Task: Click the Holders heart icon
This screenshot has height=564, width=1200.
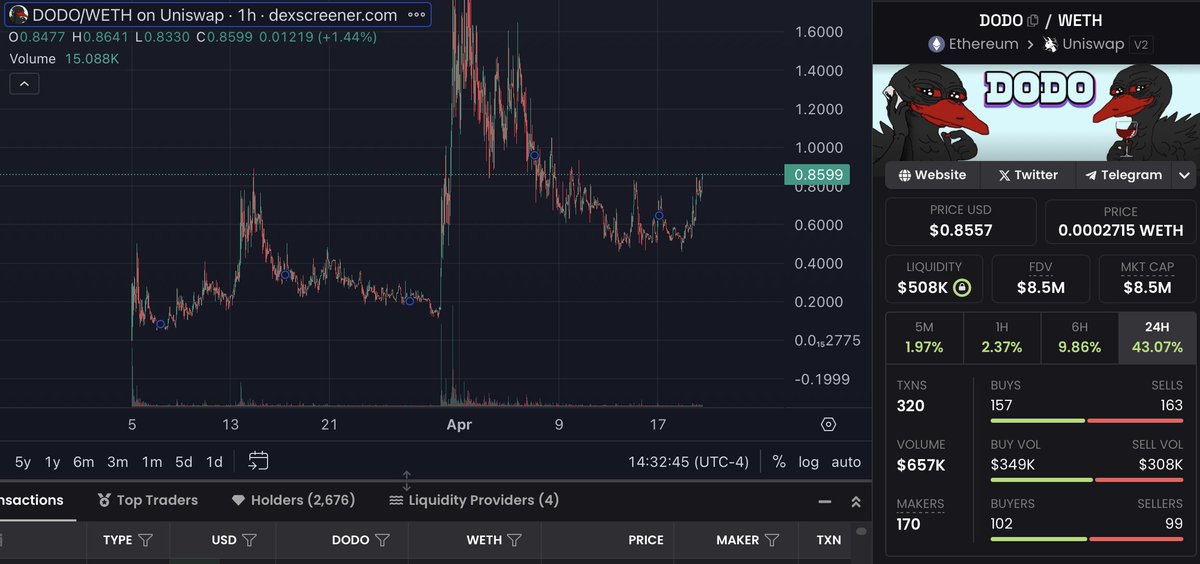Action: 238,500
